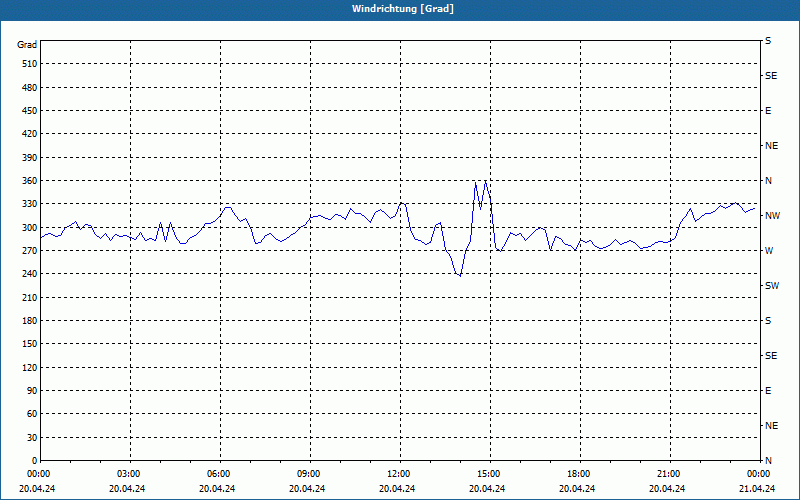Click the 20.04.24 date under 03:00

click(x=127, y=489)
